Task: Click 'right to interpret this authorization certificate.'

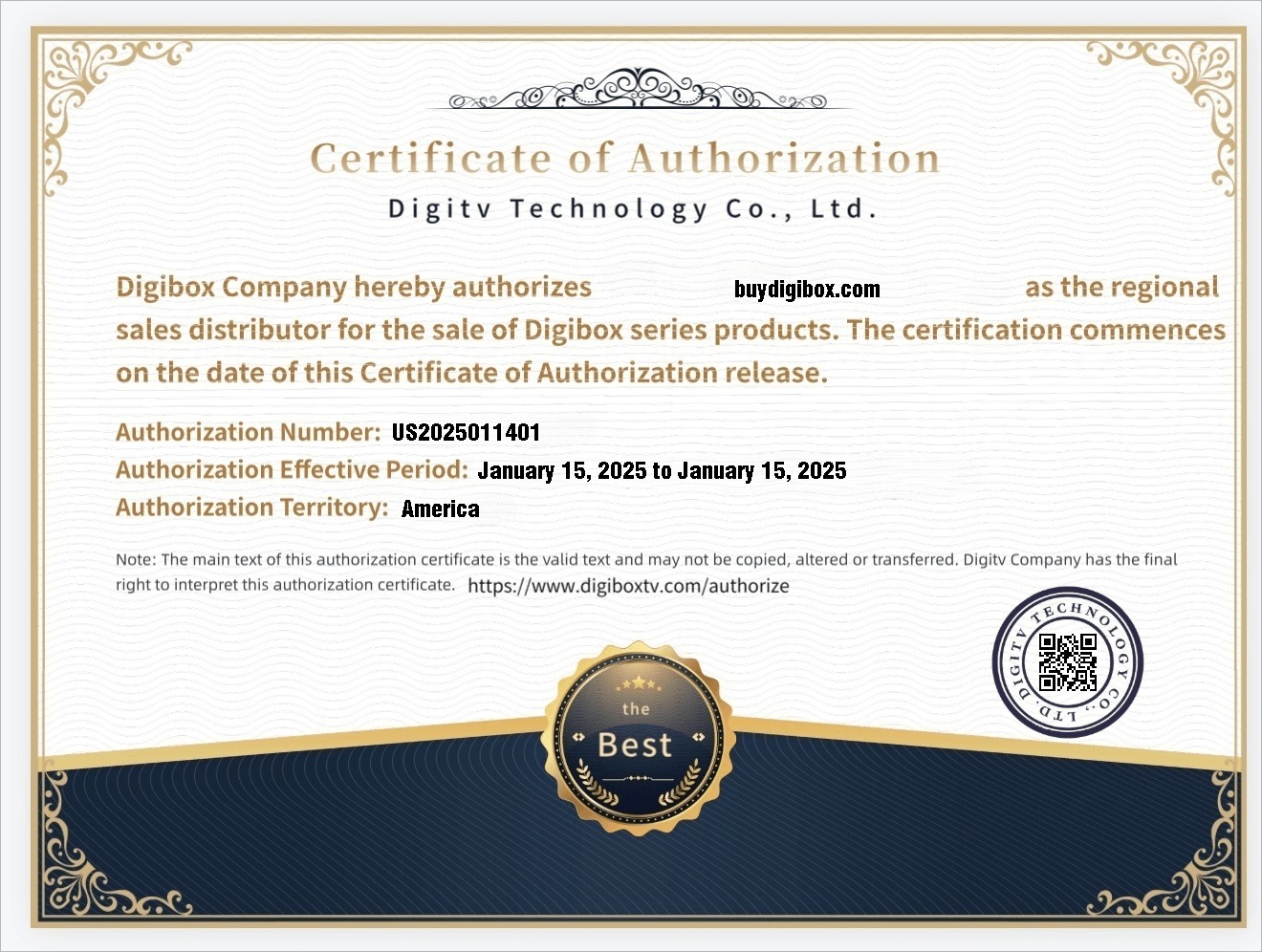Action: click(x=285, y=585)
